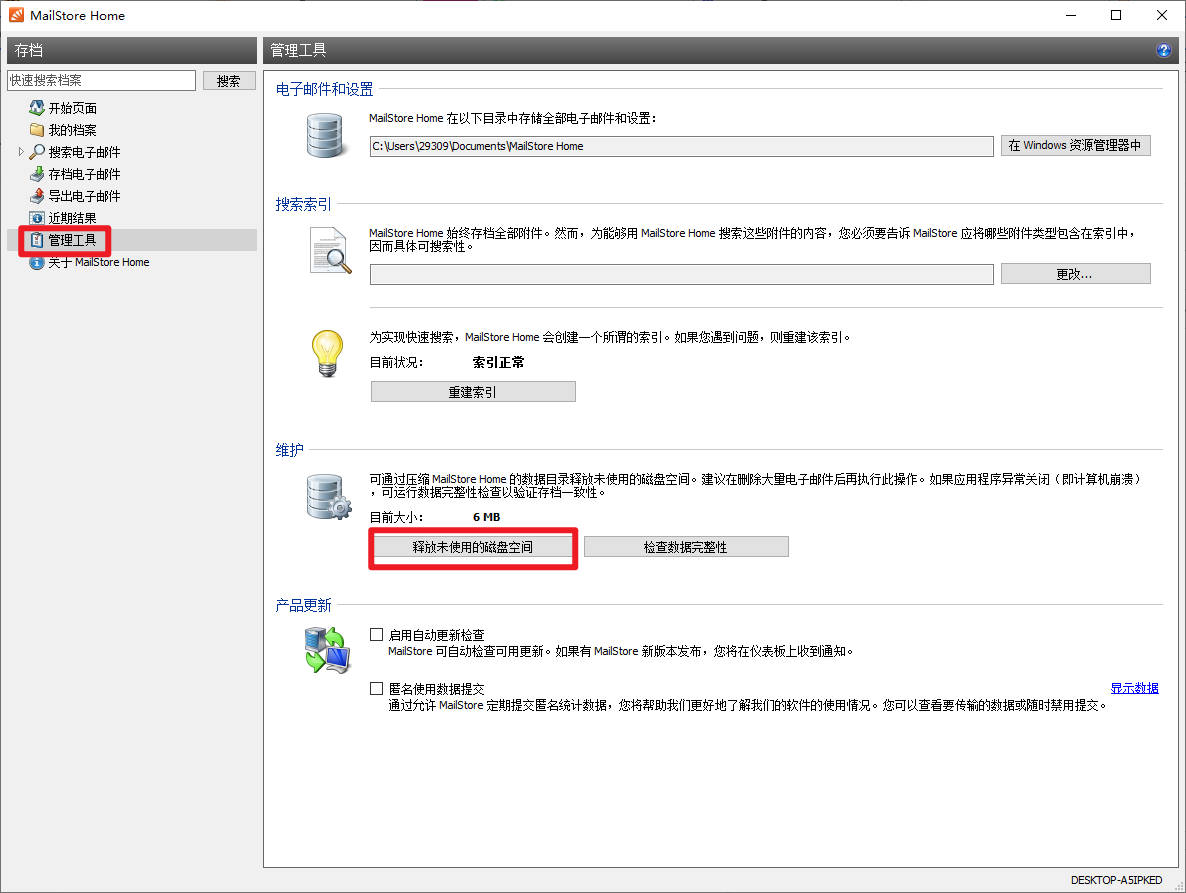Open 搜索电子邮件 in the sidebar
Screen dimensions: 1186x893
tap(84, 152)
